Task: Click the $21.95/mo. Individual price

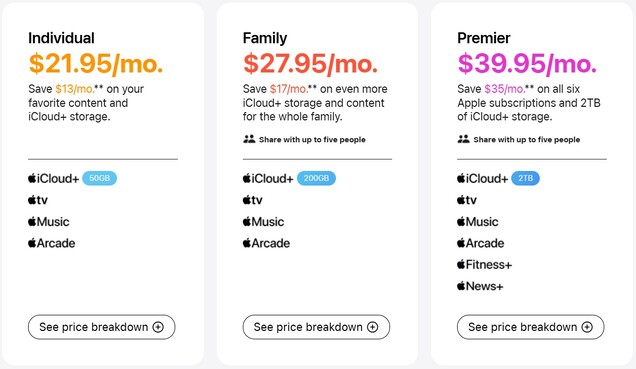Action: (96, 64)
